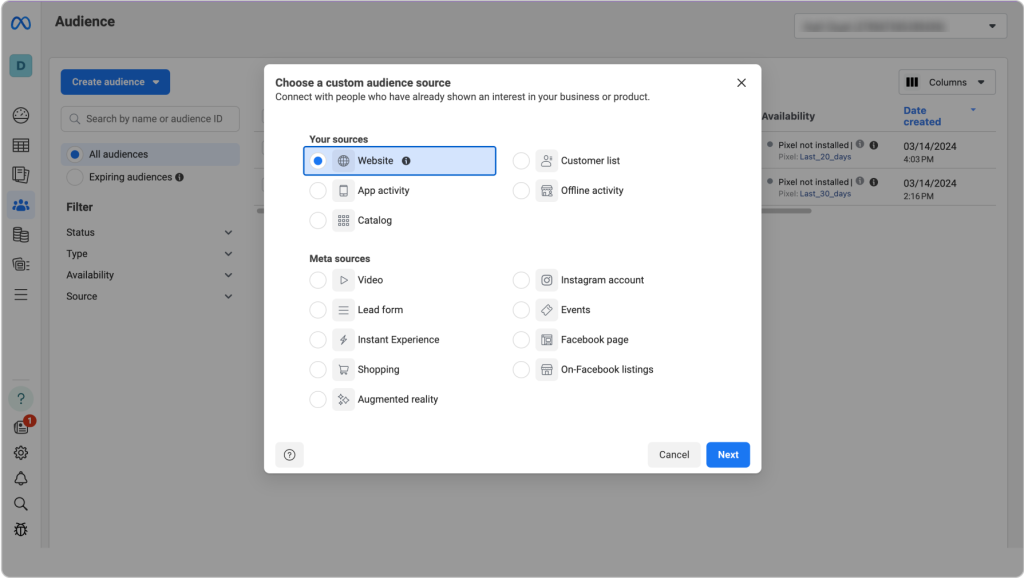Image resolution: width=1024 pixels, height=578 pixels.
Task: Click the Customer list people icon
Action: [547, 161]
